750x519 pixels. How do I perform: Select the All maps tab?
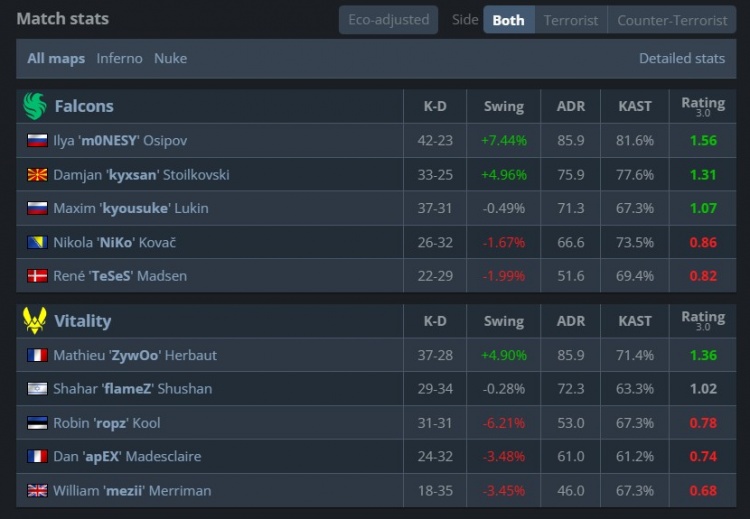point(56,59)
